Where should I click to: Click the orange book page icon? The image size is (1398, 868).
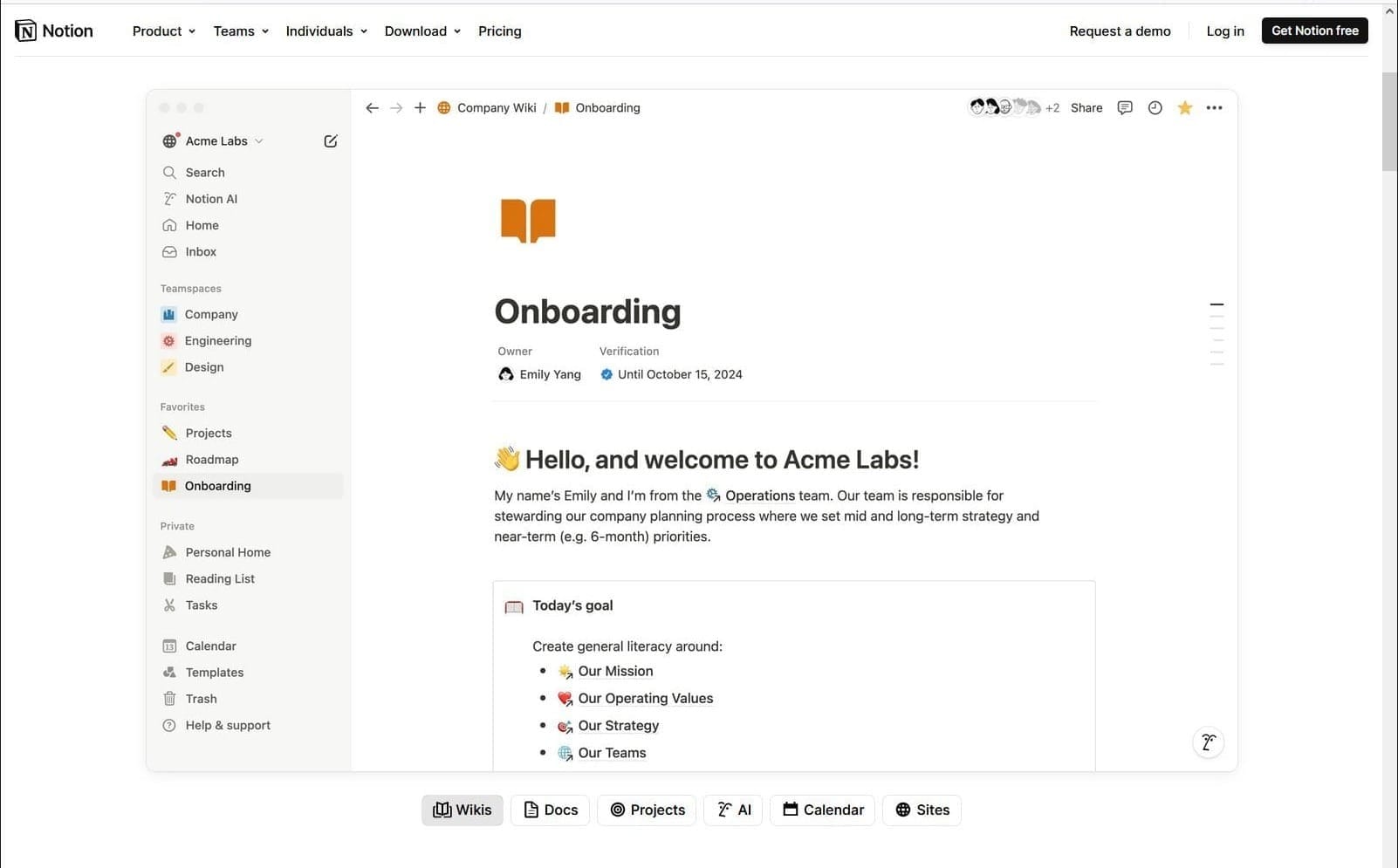pos(528,221)
